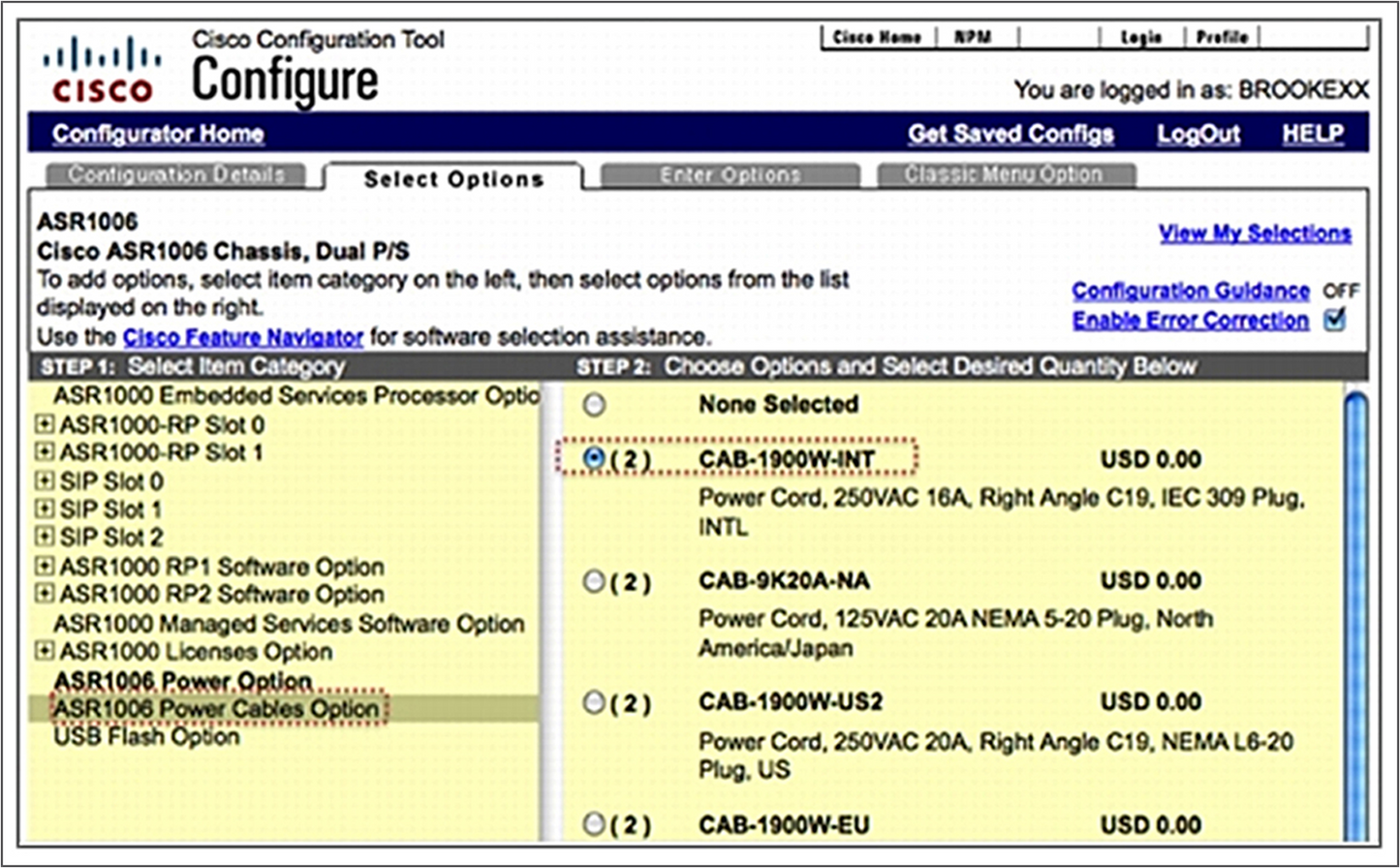Expand ASR1000-RP Slot 0
This screenshot has height=868, width=1400.
coord(45,423)
